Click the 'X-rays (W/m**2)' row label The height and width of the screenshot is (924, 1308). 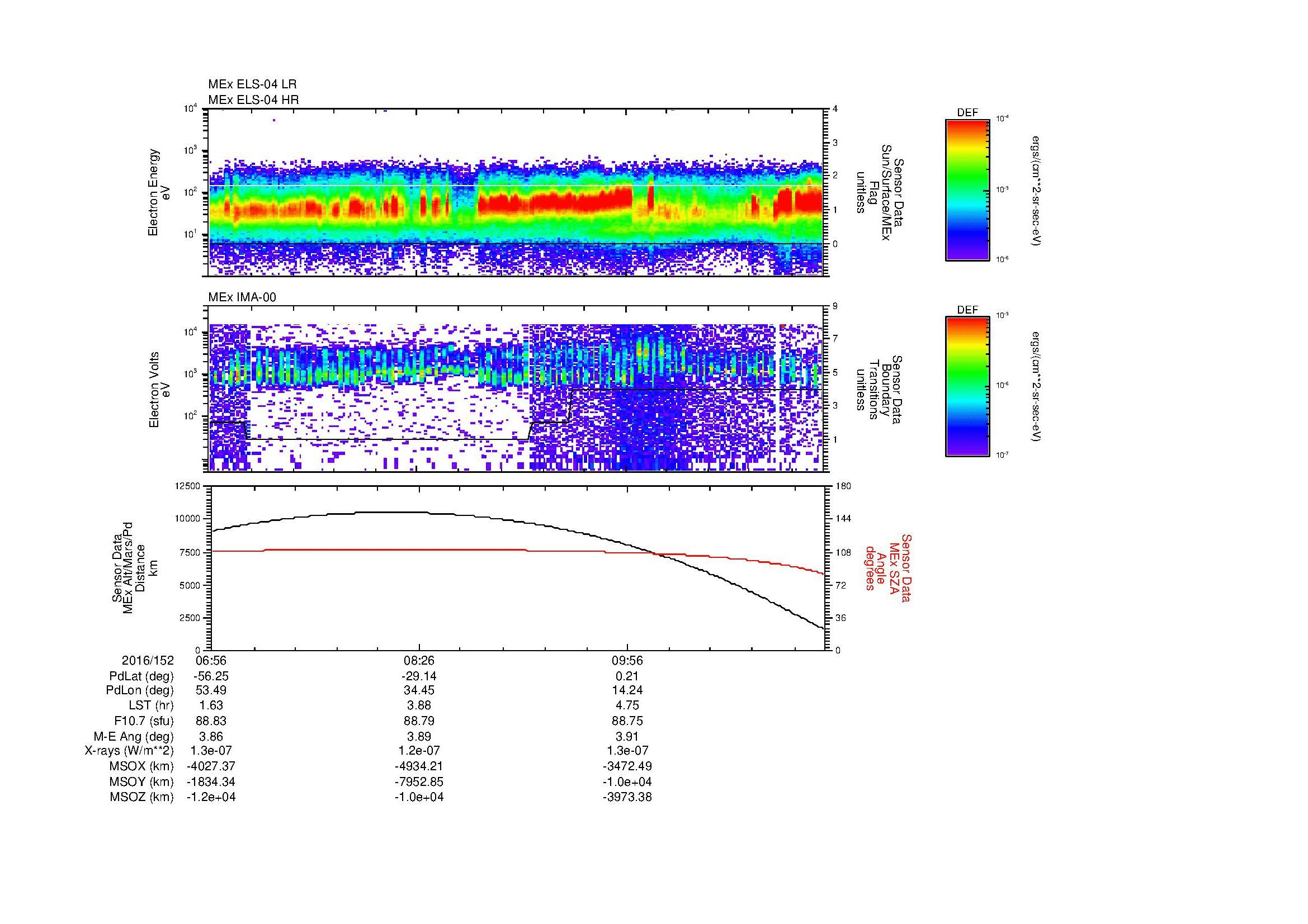click(x=129, y=751)
